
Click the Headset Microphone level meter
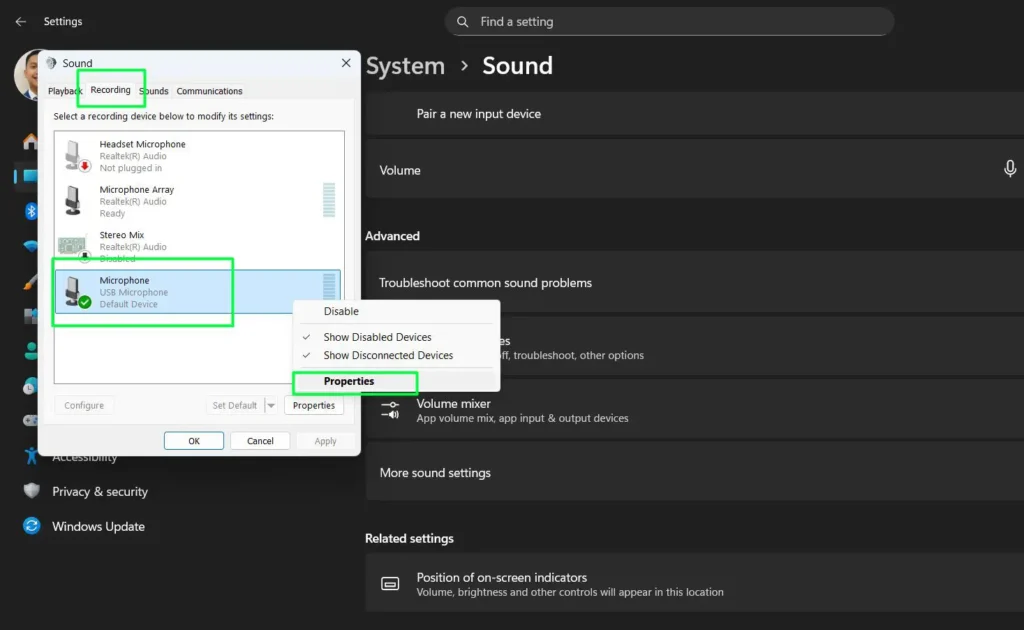coord(328,155)
